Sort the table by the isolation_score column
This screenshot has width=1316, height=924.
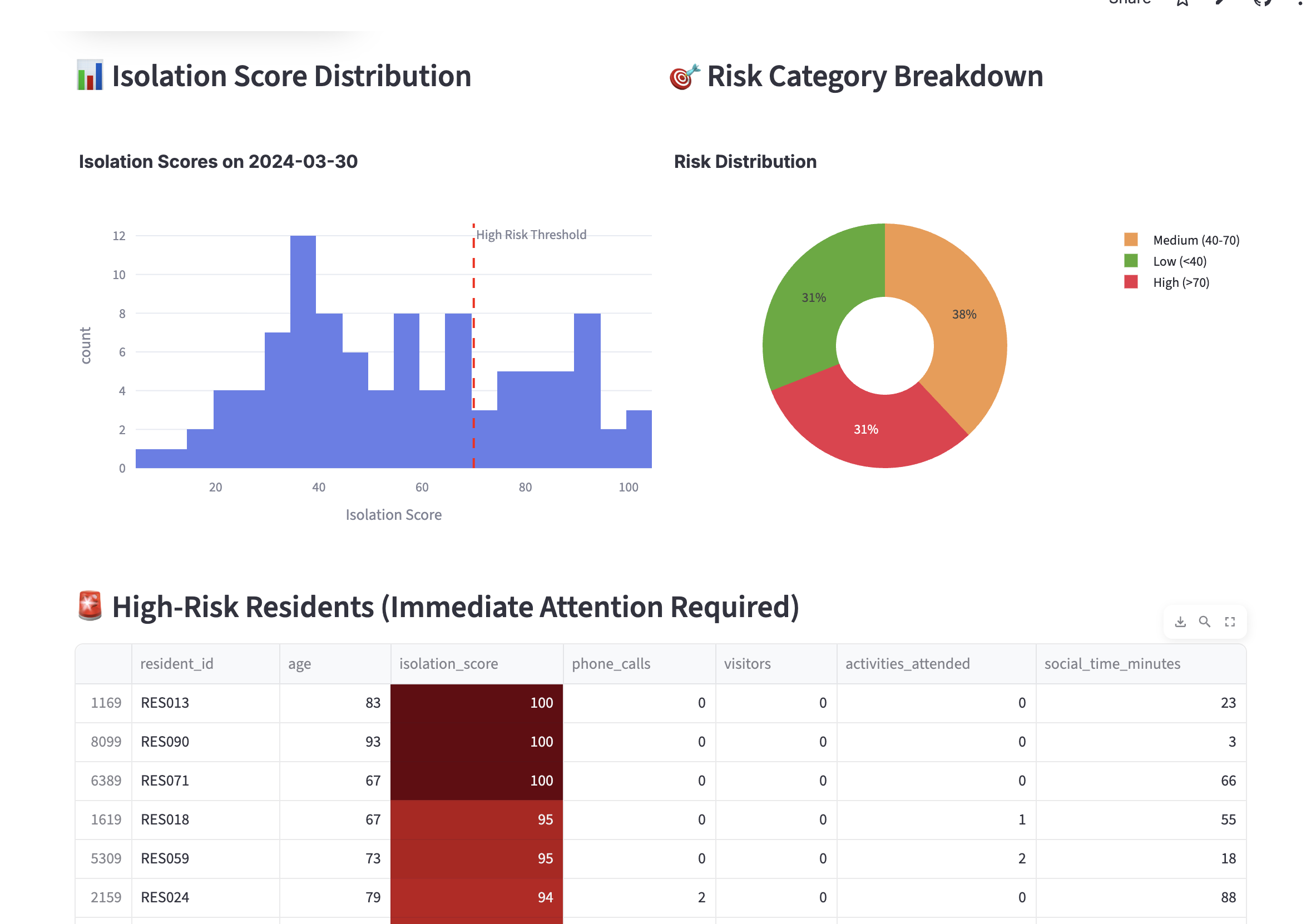tap(448, 663)
